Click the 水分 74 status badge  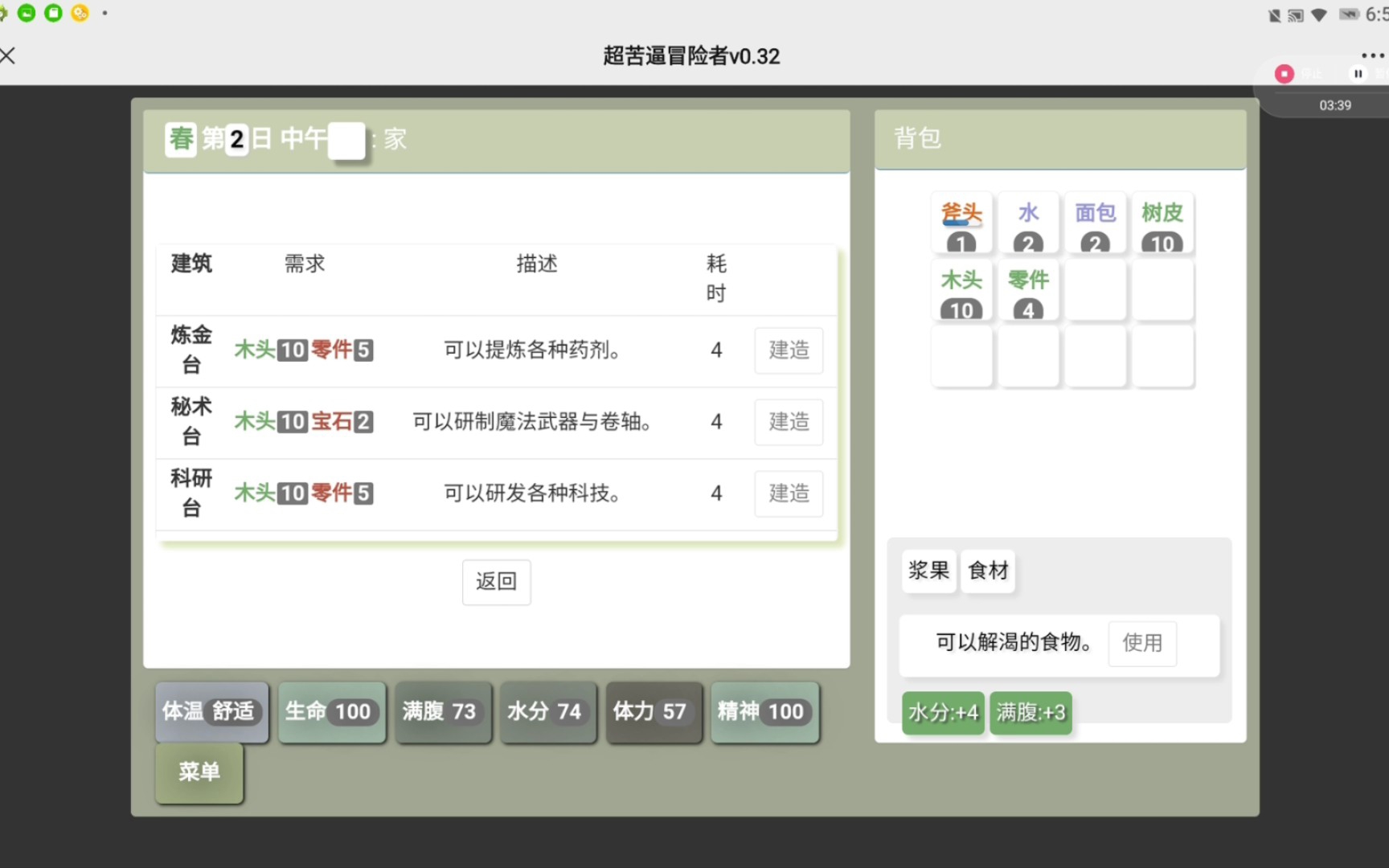(x=548, y=712)
